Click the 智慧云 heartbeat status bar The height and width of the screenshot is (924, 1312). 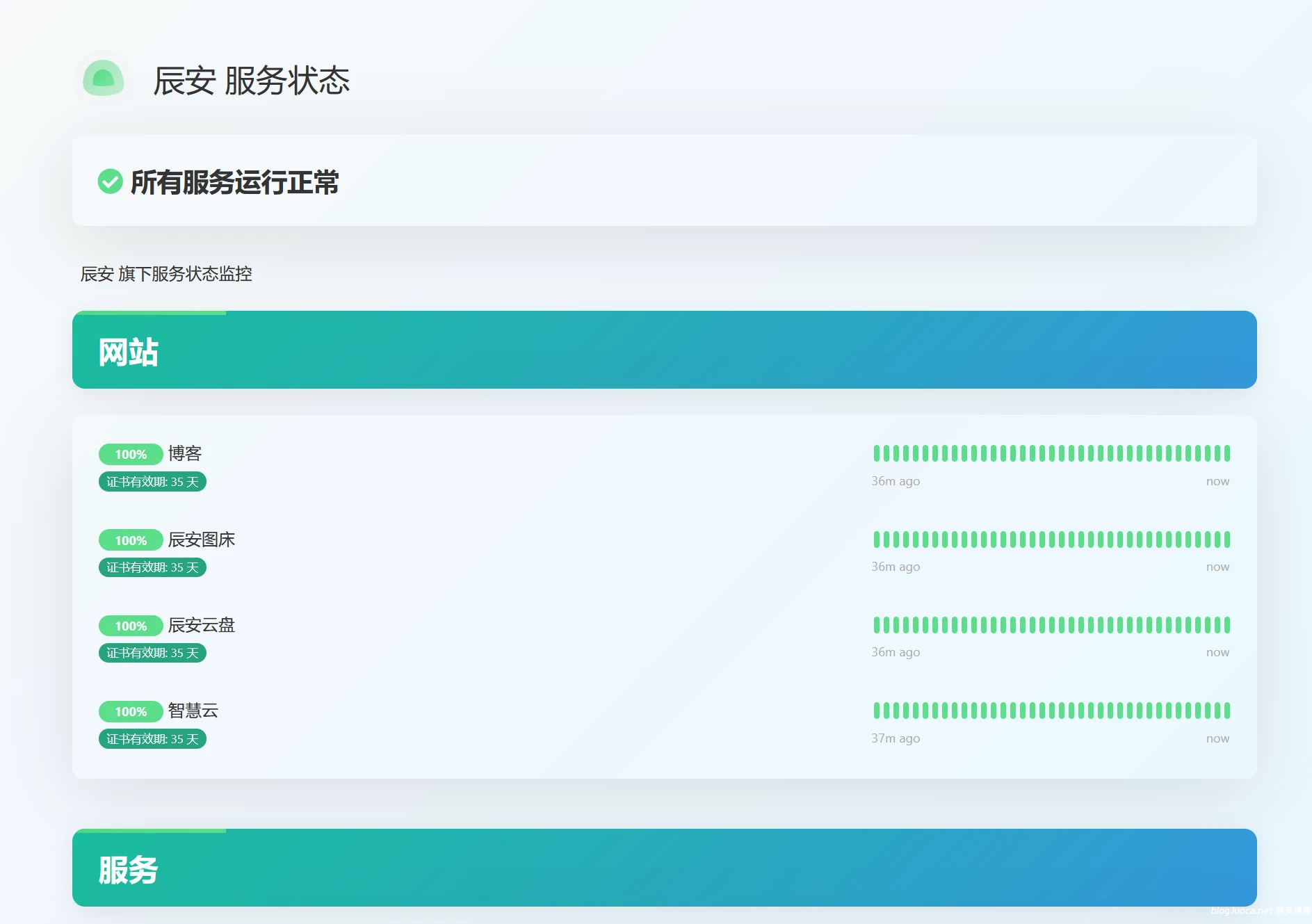pos(1051,711)
